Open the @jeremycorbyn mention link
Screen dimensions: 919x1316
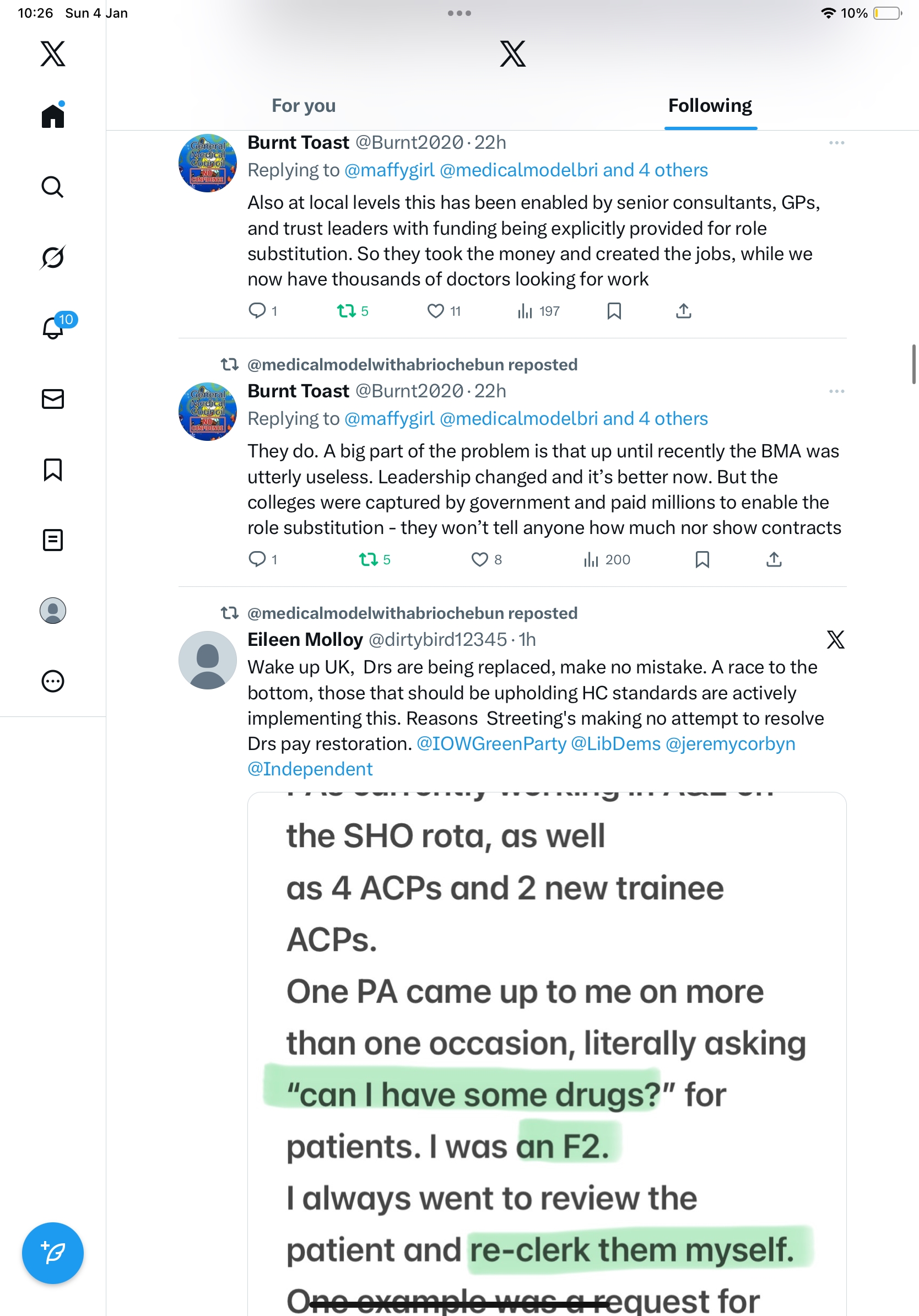[730, 743]
